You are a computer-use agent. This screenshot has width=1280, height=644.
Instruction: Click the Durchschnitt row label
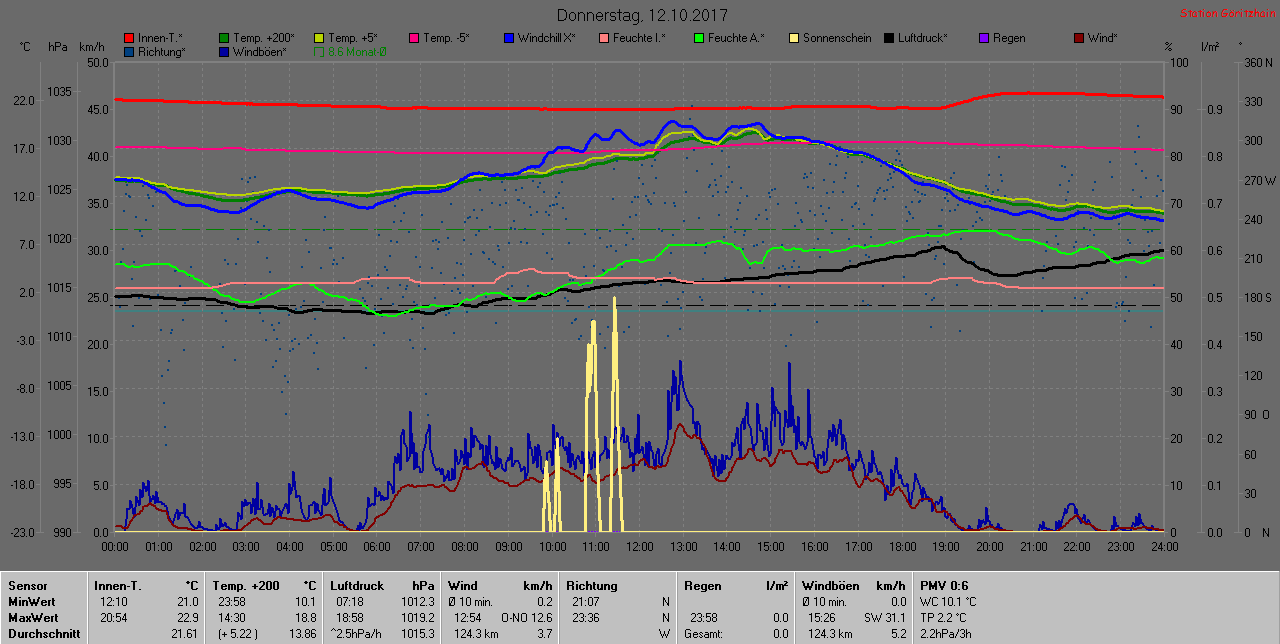point(43,634)
